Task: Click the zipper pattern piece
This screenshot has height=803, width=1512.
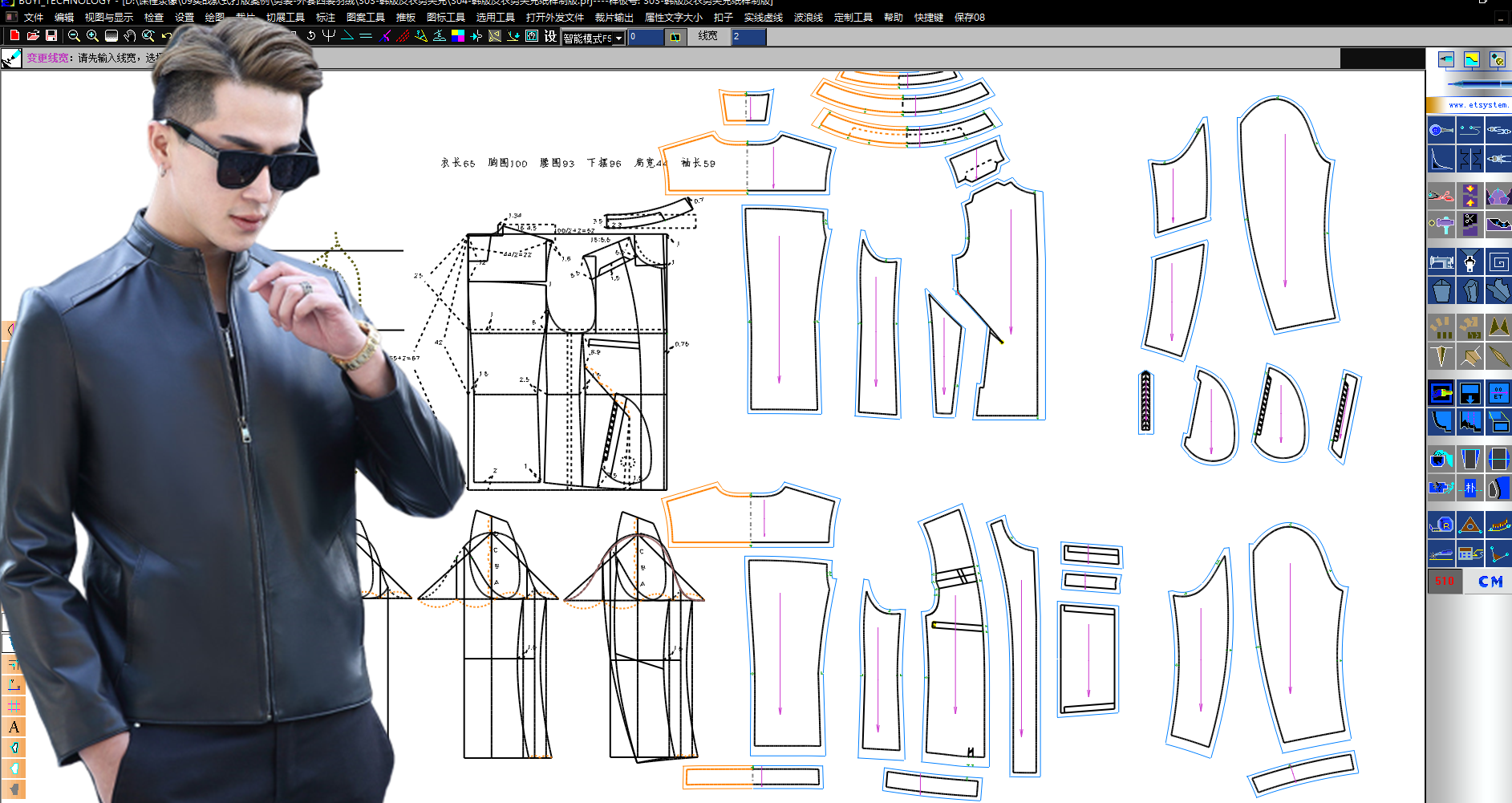Action: (x=1146, y=402)
